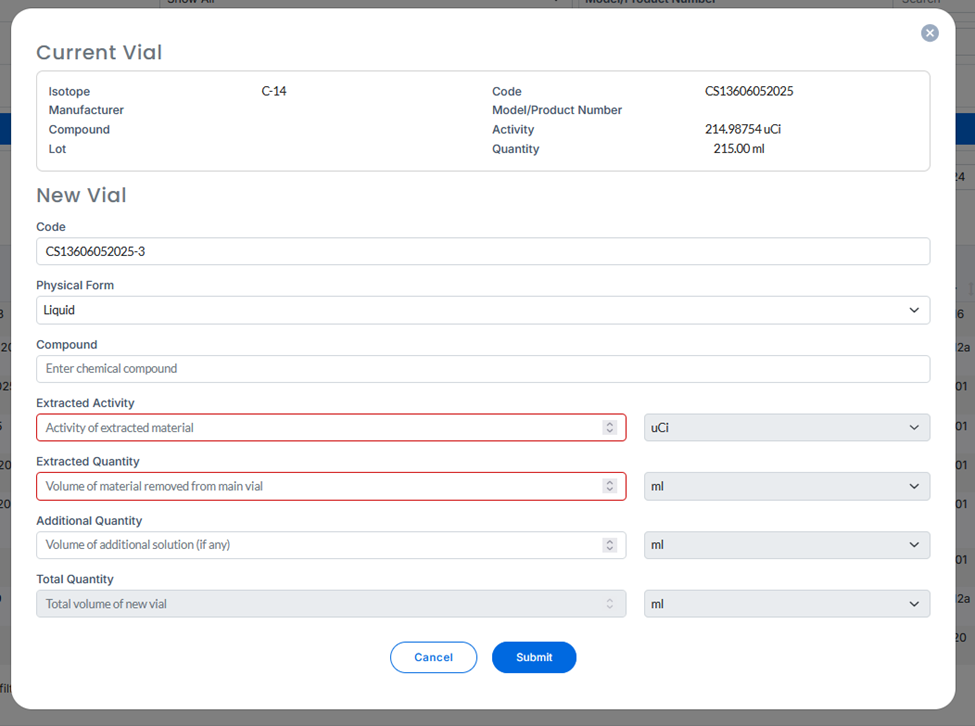Click the Extracted Activity label
Image resolution: width=975 pixels, height=726 pixels.
[x=85, y=403]
